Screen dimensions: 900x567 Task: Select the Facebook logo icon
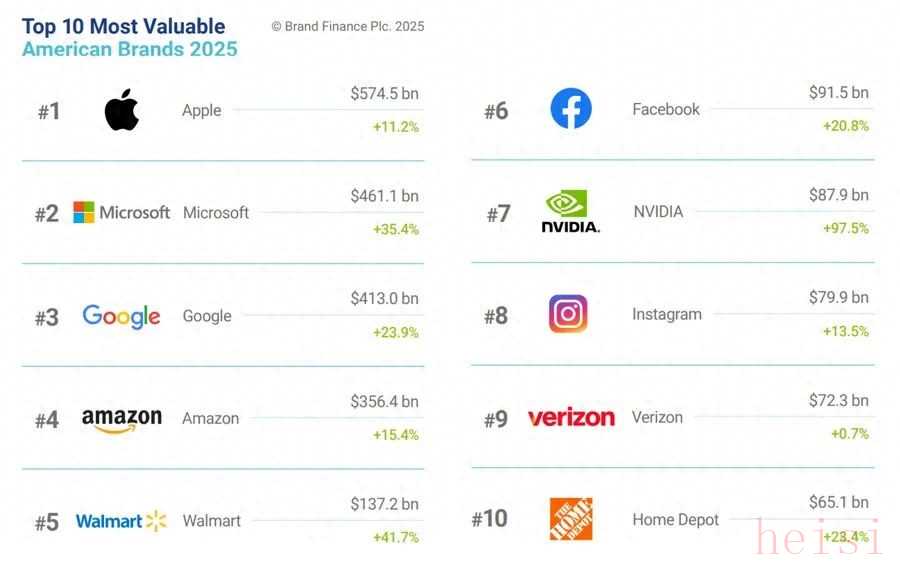[x=571, y=109]
